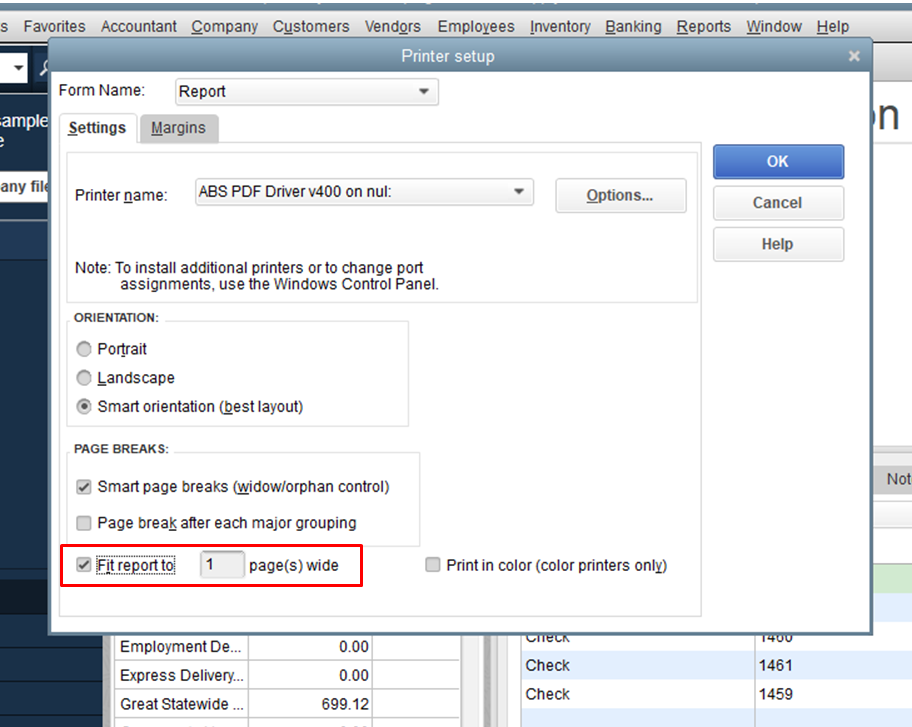Enable Print in color checkbox
This screenshot has width=912, height=727.
coord(433,565)
